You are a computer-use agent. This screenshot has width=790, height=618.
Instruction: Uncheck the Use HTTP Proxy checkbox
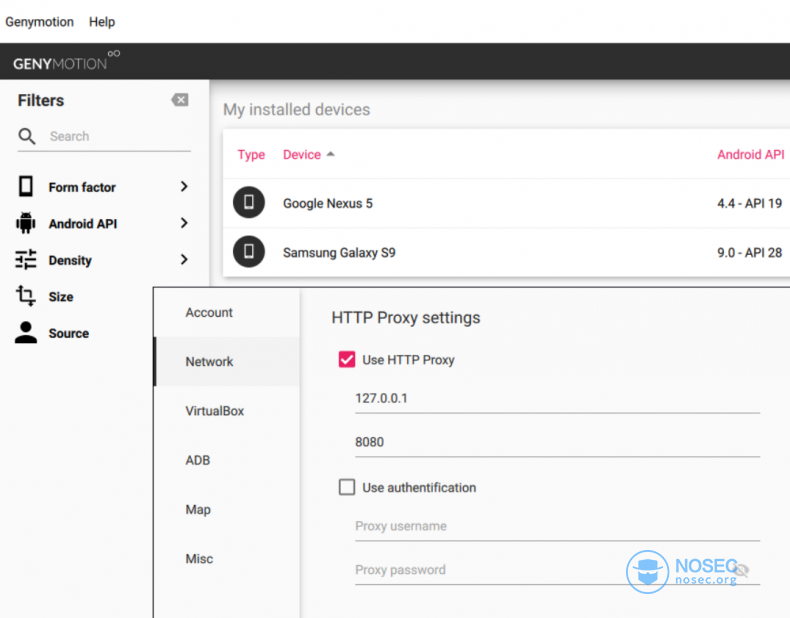[x=347, y=360]
